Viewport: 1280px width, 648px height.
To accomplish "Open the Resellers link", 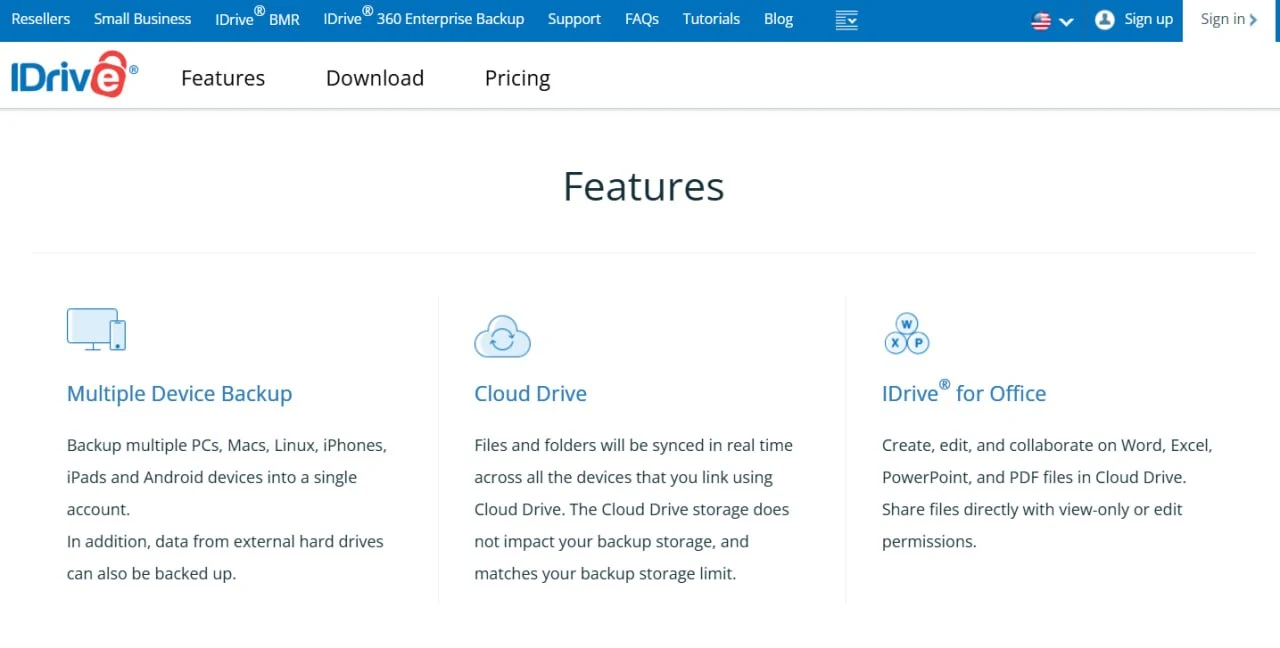I will pos(41,19).
